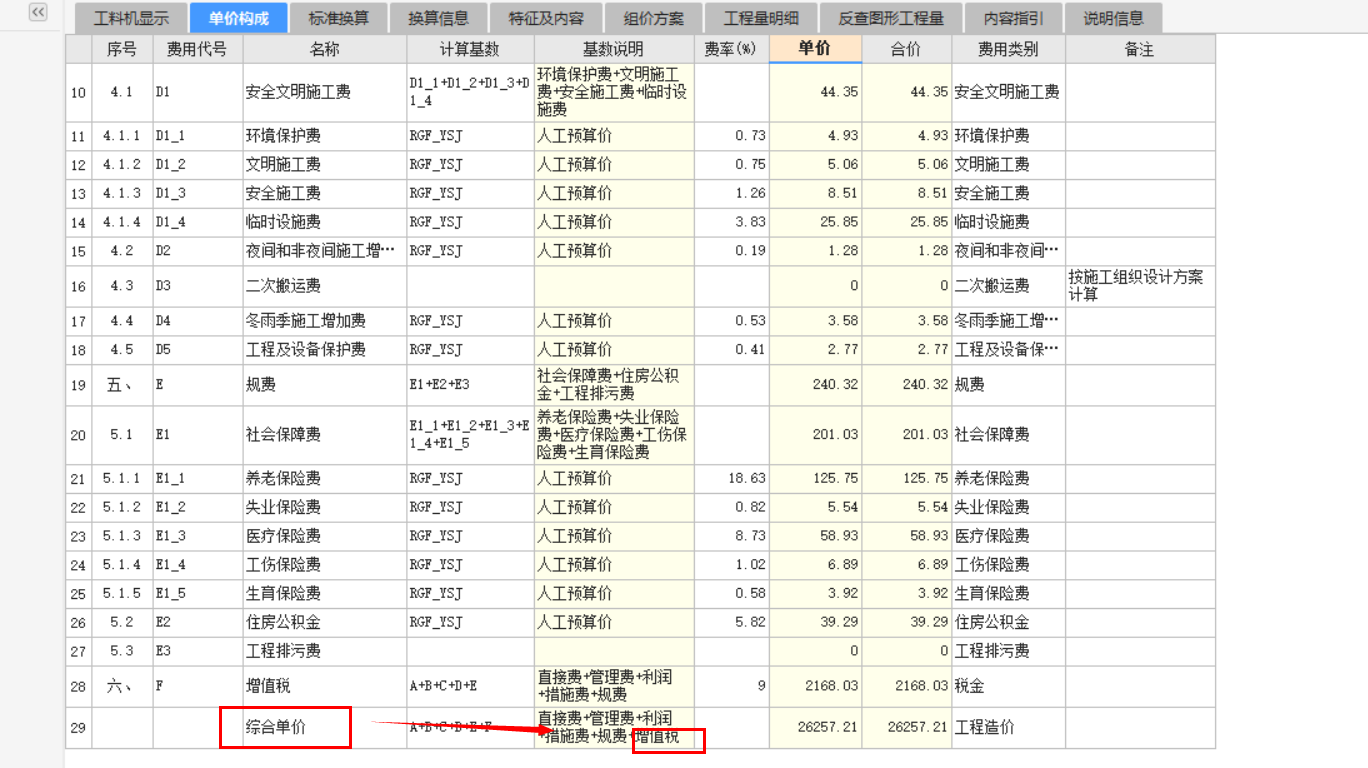Click the 税金 fee category cell

pos(1008,687)
